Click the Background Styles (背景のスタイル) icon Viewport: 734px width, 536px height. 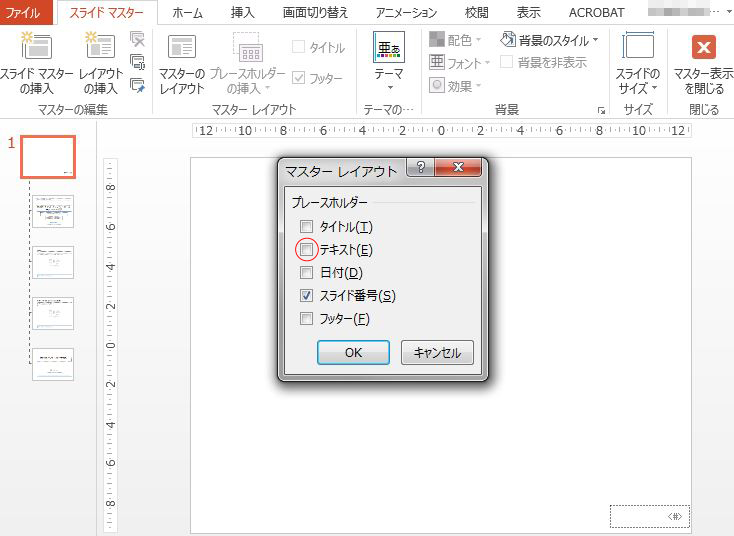[x=508, y=39]
